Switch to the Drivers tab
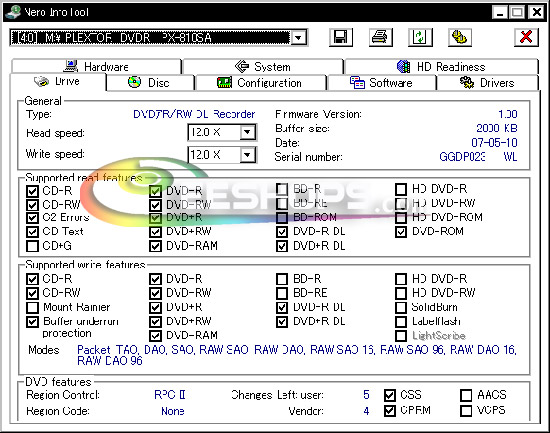 coord(487,83)
